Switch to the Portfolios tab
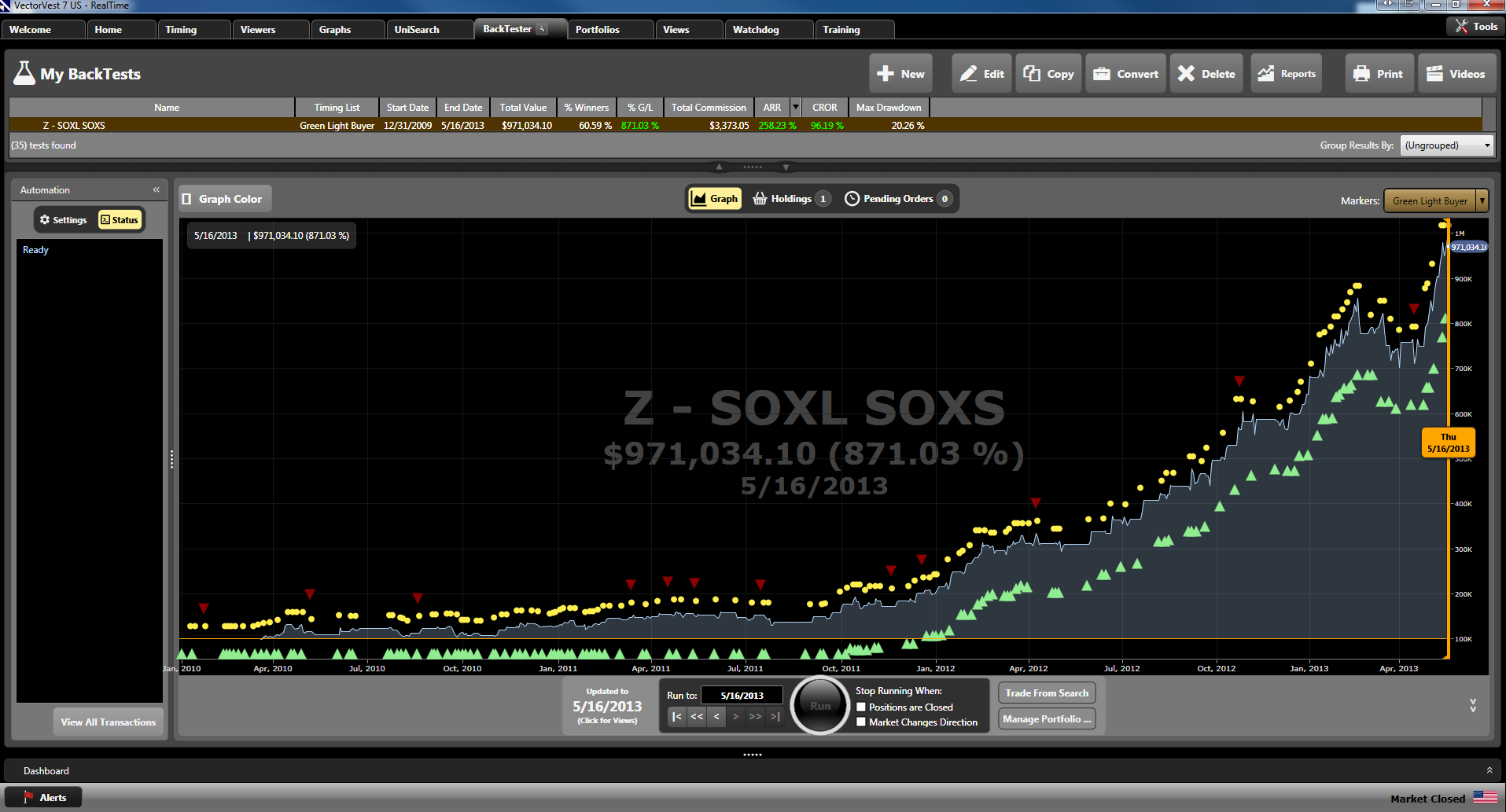1506x812 pixels. point(610,29)
